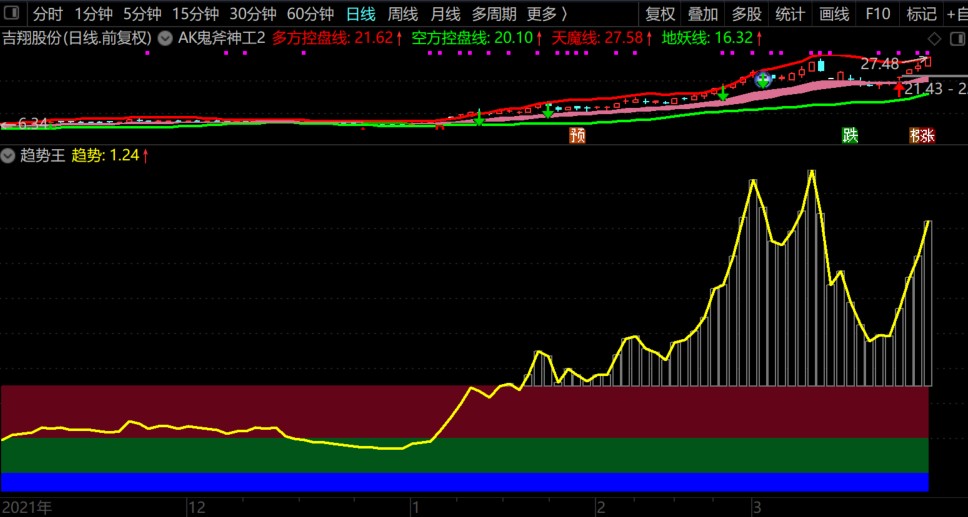The height and width of the screenshot is (517, 968).
Task: Select the 60分钟 period
Action: (311, 14)
